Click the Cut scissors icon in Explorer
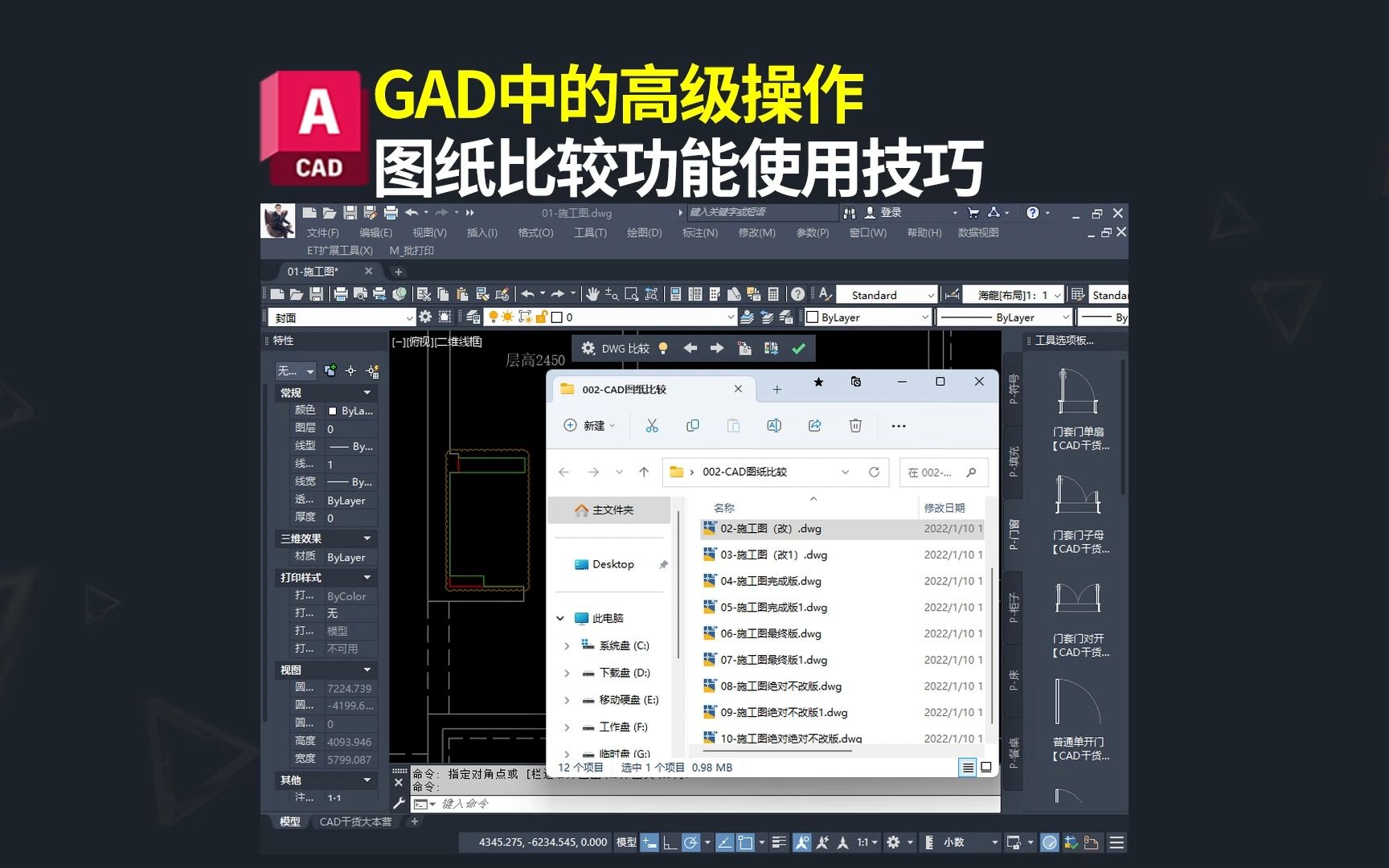Viewport: 1389px width, 868px height. (652, 425)
